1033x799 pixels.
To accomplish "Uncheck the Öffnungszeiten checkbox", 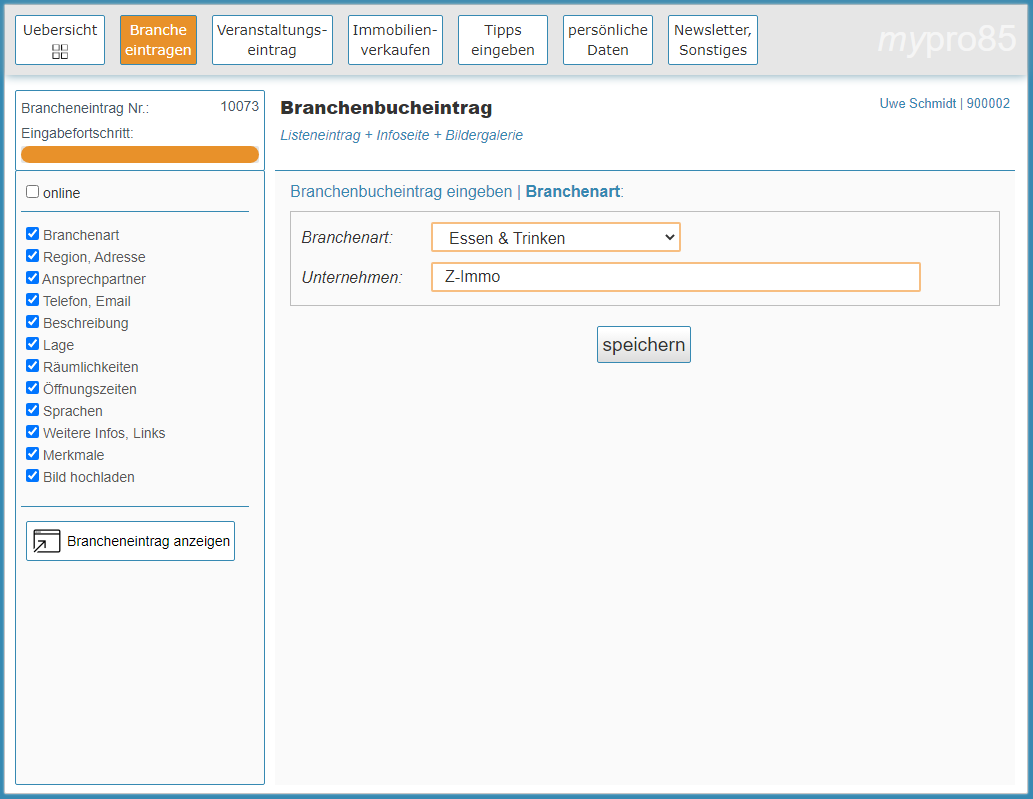I will [x=33, y=388].
